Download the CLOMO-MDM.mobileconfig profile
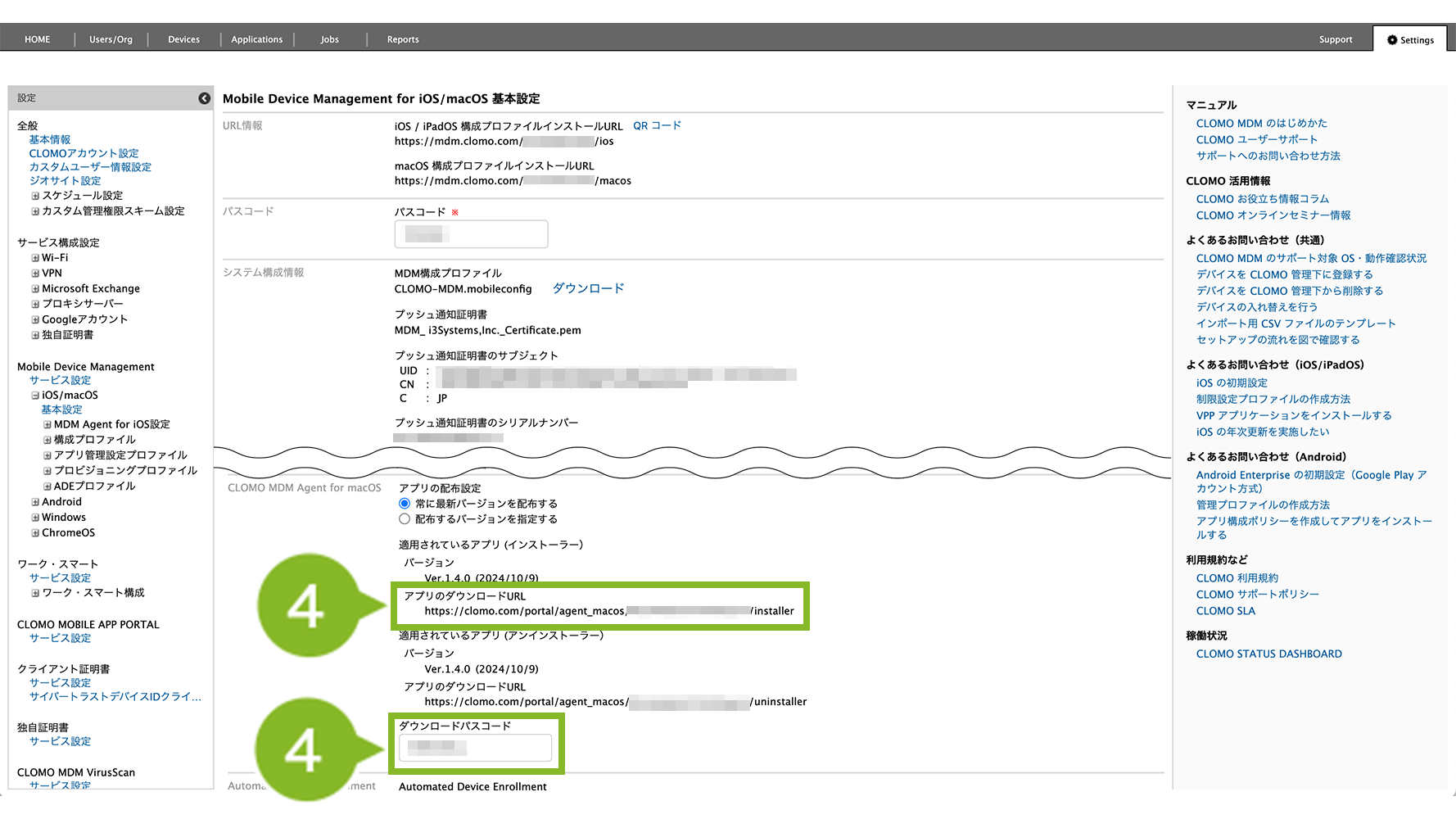Image resolution: width=1456 pixels, height=819 pixels. point(588,288)
